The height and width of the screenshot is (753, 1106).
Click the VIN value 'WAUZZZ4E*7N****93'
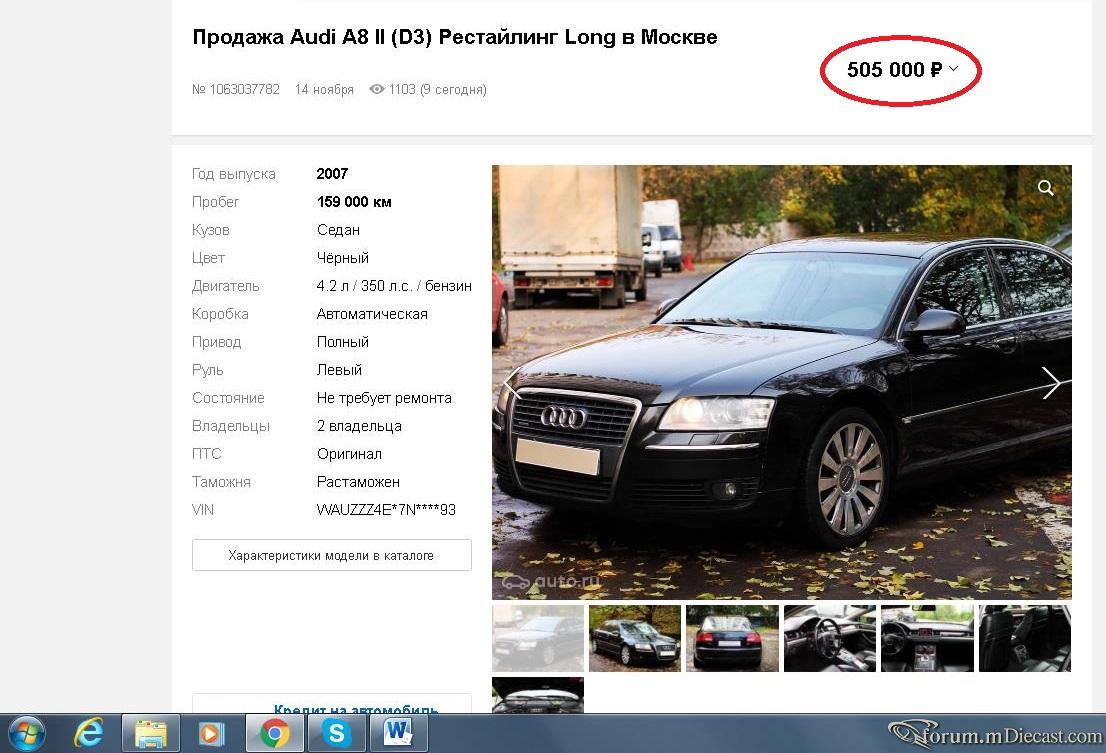pos(387,510)
